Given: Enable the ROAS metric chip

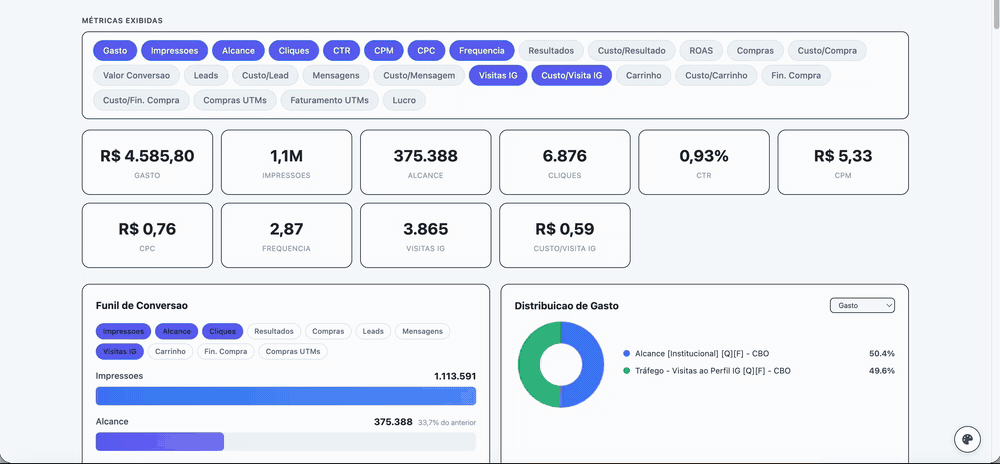Looking at the screenshot, I should pyautogui.click(x=701, y=50).
